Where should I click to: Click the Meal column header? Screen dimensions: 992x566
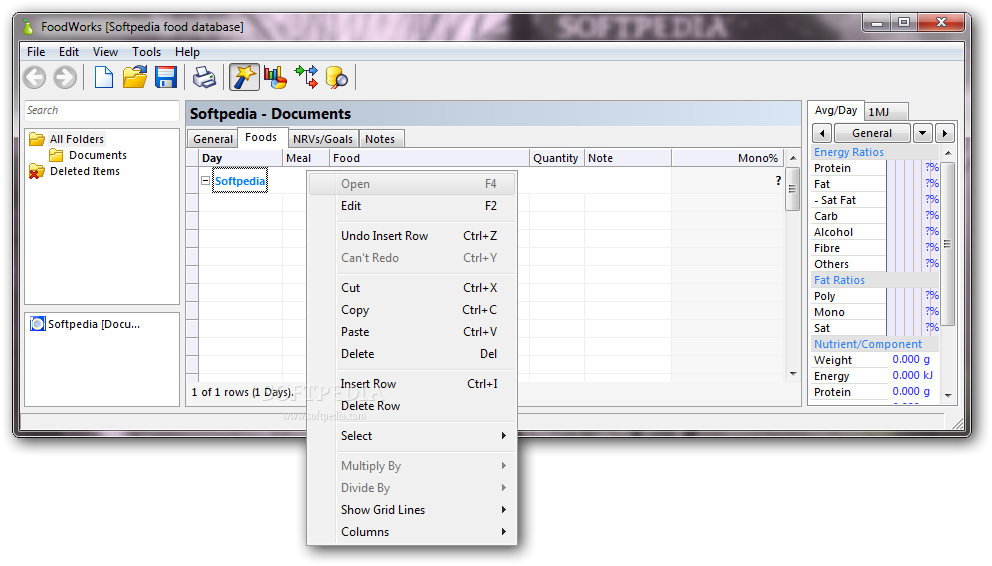point(306,158)
